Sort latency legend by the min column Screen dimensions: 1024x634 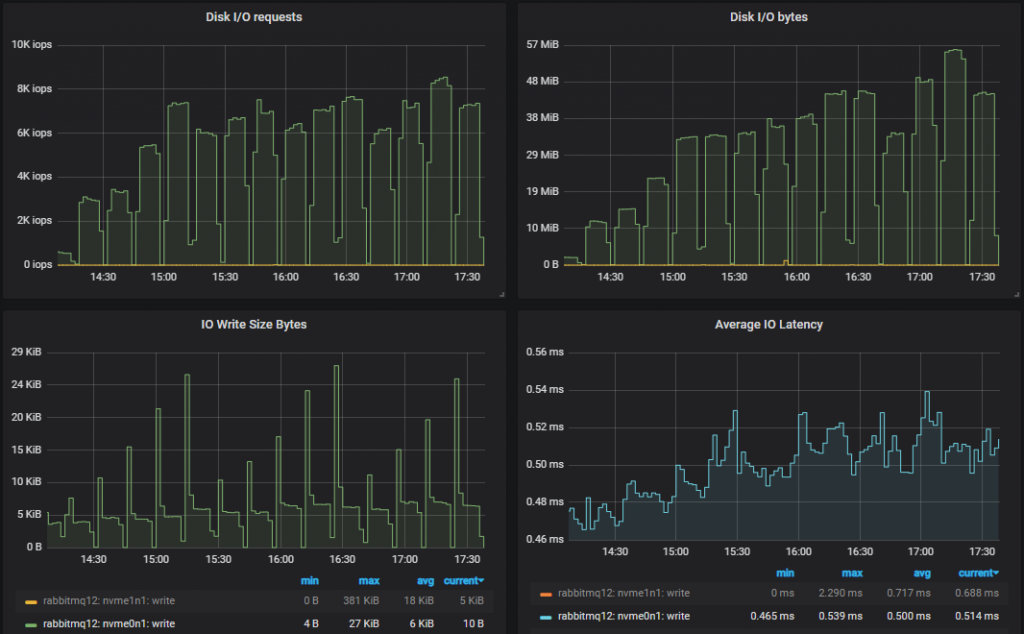pos(785,572)
